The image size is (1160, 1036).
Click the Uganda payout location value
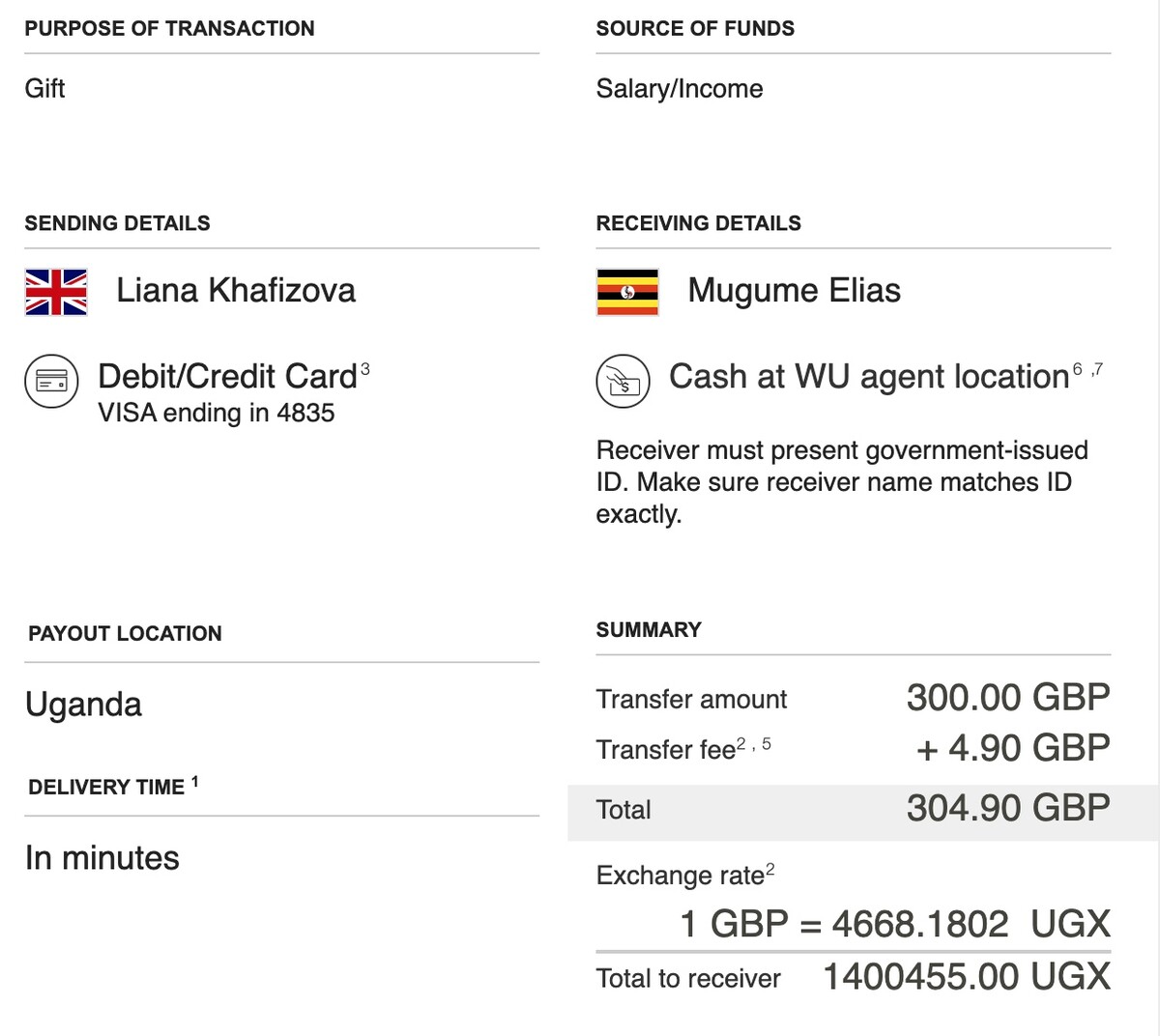pyautogui.click(x=83, y=705)
